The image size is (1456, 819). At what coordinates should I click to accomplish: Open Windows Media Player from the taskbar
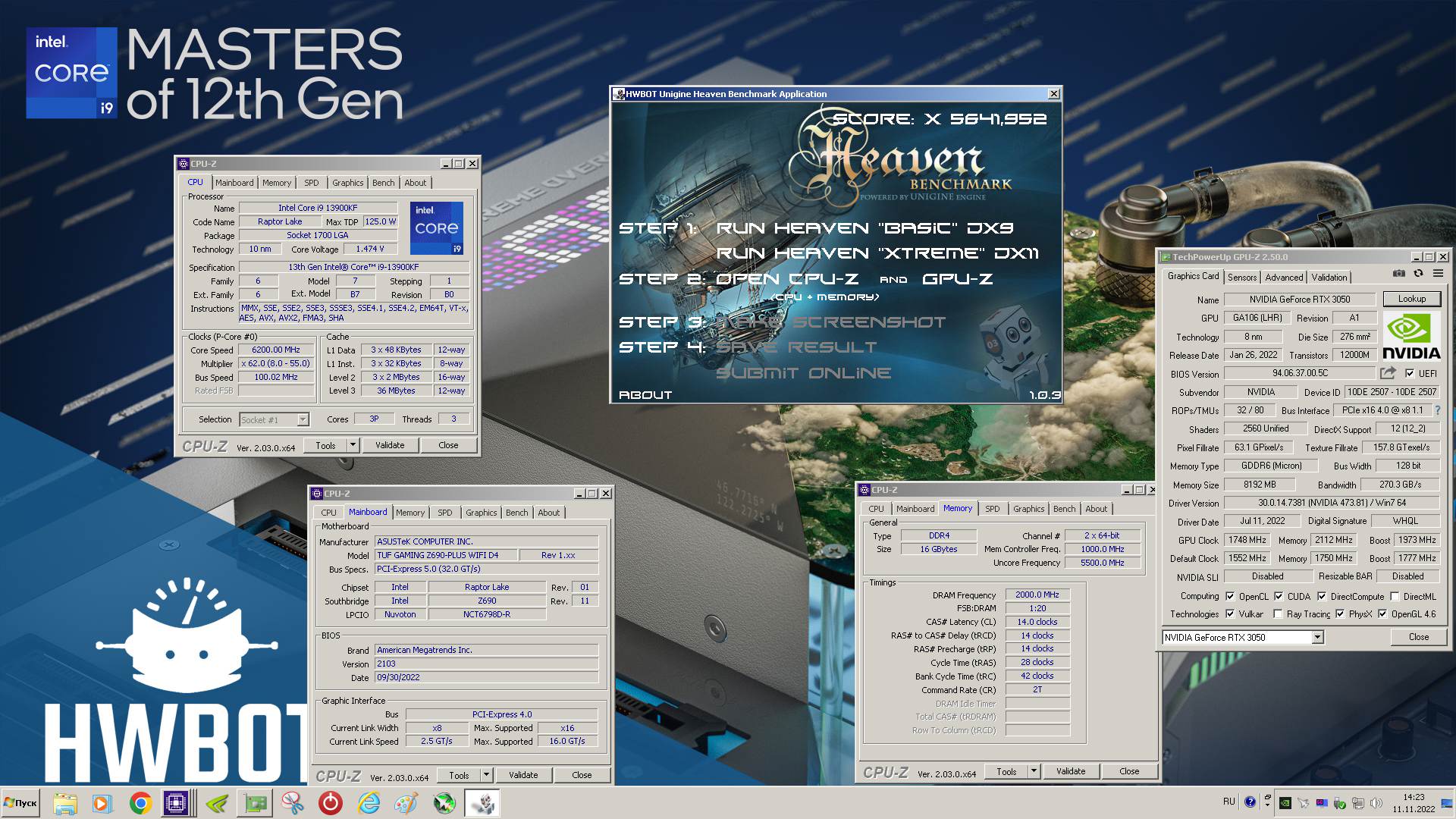coord(102,803)
